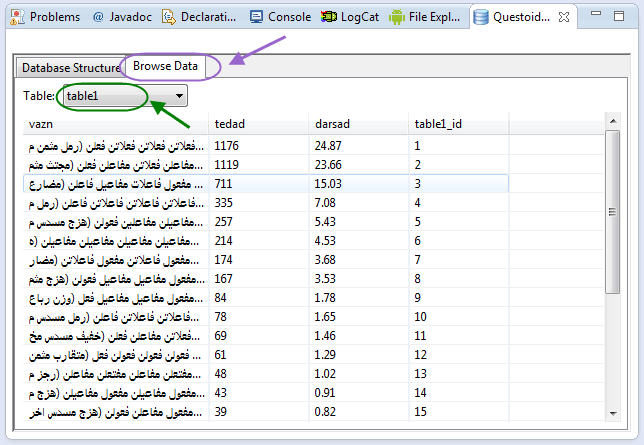Select darsad cell 1.78

click(x=359, y=298)
